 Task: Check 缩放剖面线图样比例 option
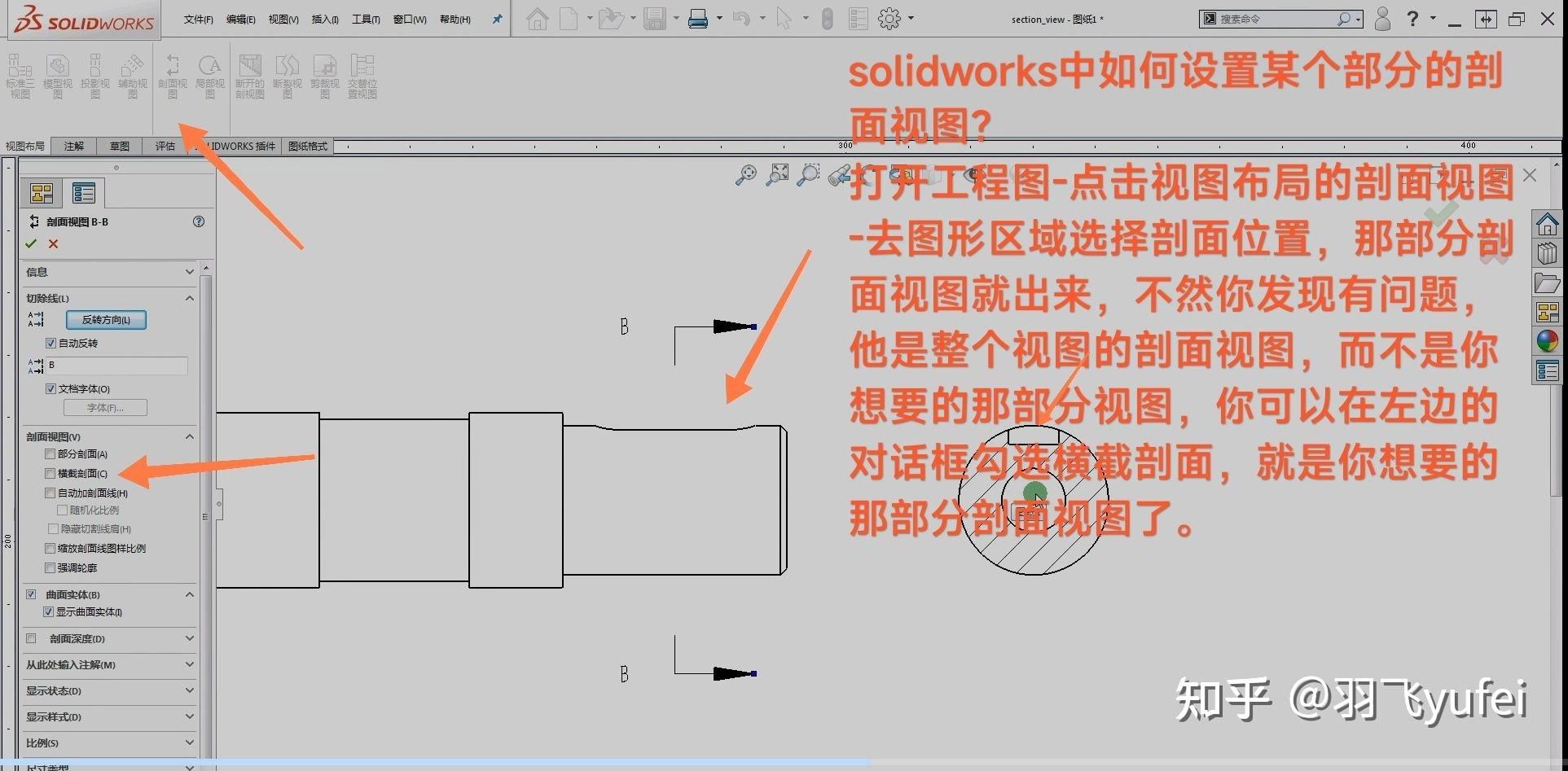pos(51,549)
